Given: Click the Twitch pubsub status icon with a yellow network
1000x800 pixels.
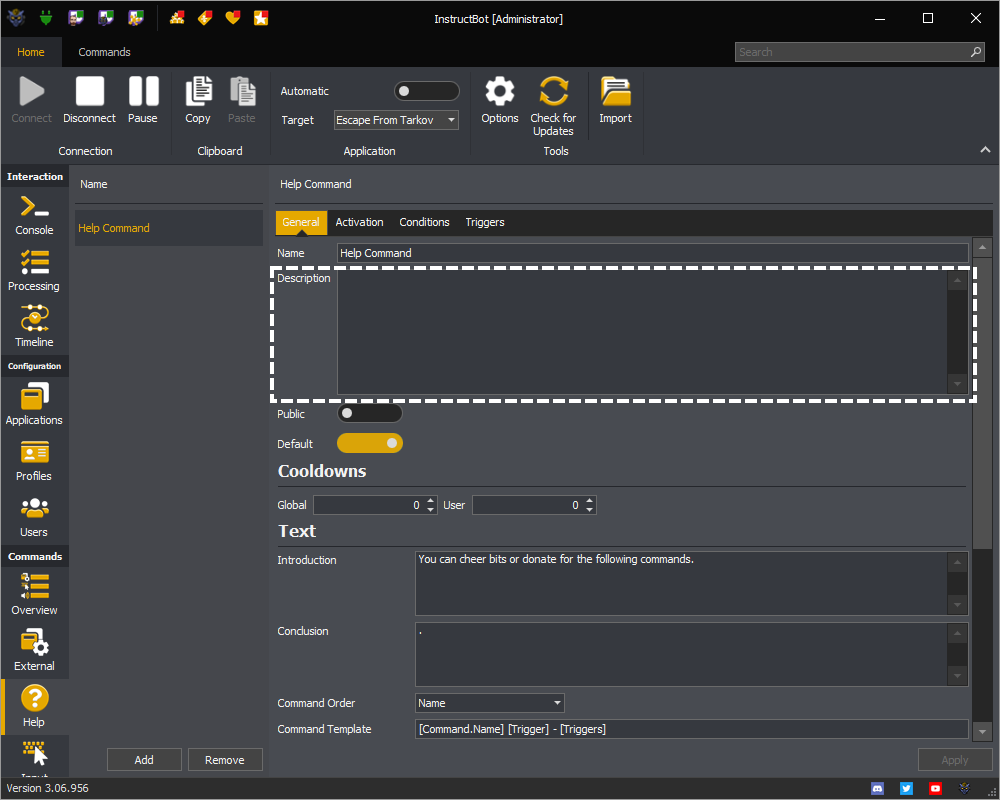Looking at the screenshot, I should click(x=135, y=18).
